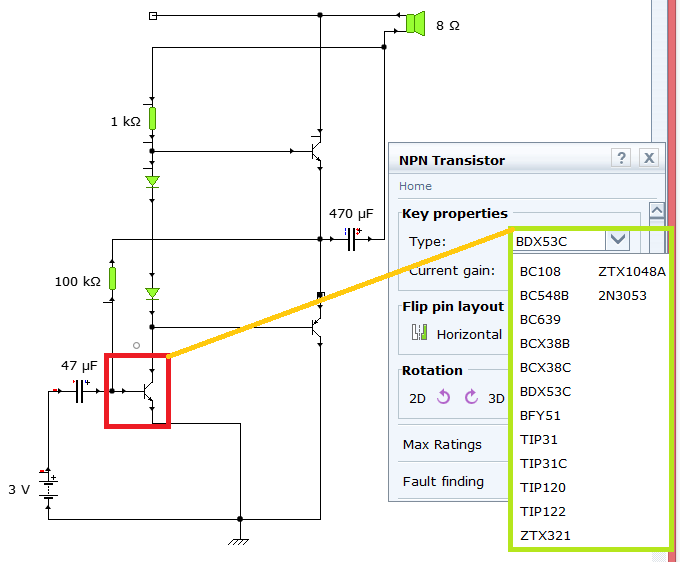Image resolution: width=680 pixels, height=562 pixels.
Task: Select TIP31C transistor type
Action: (543, 464)
